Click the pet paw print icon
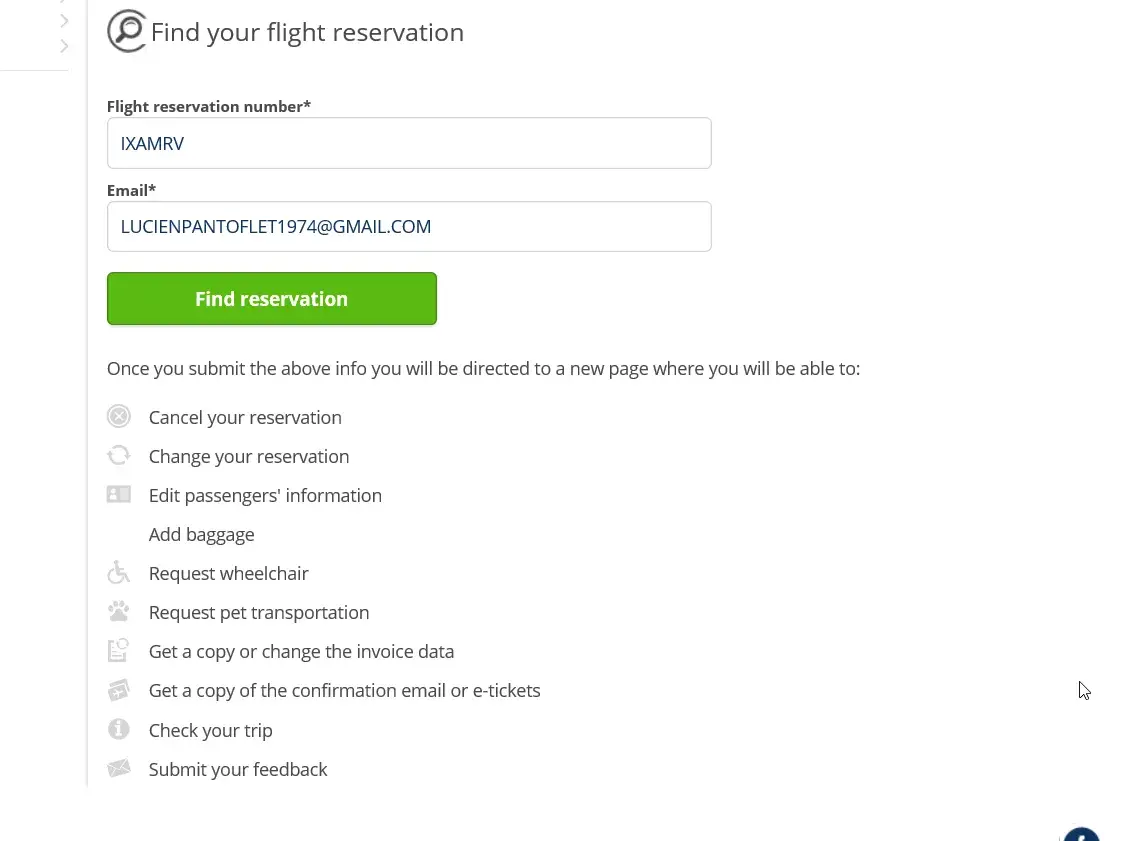The width and height of the screenshot is (1127, 841). pyautogui.click(x=119, y=612)
